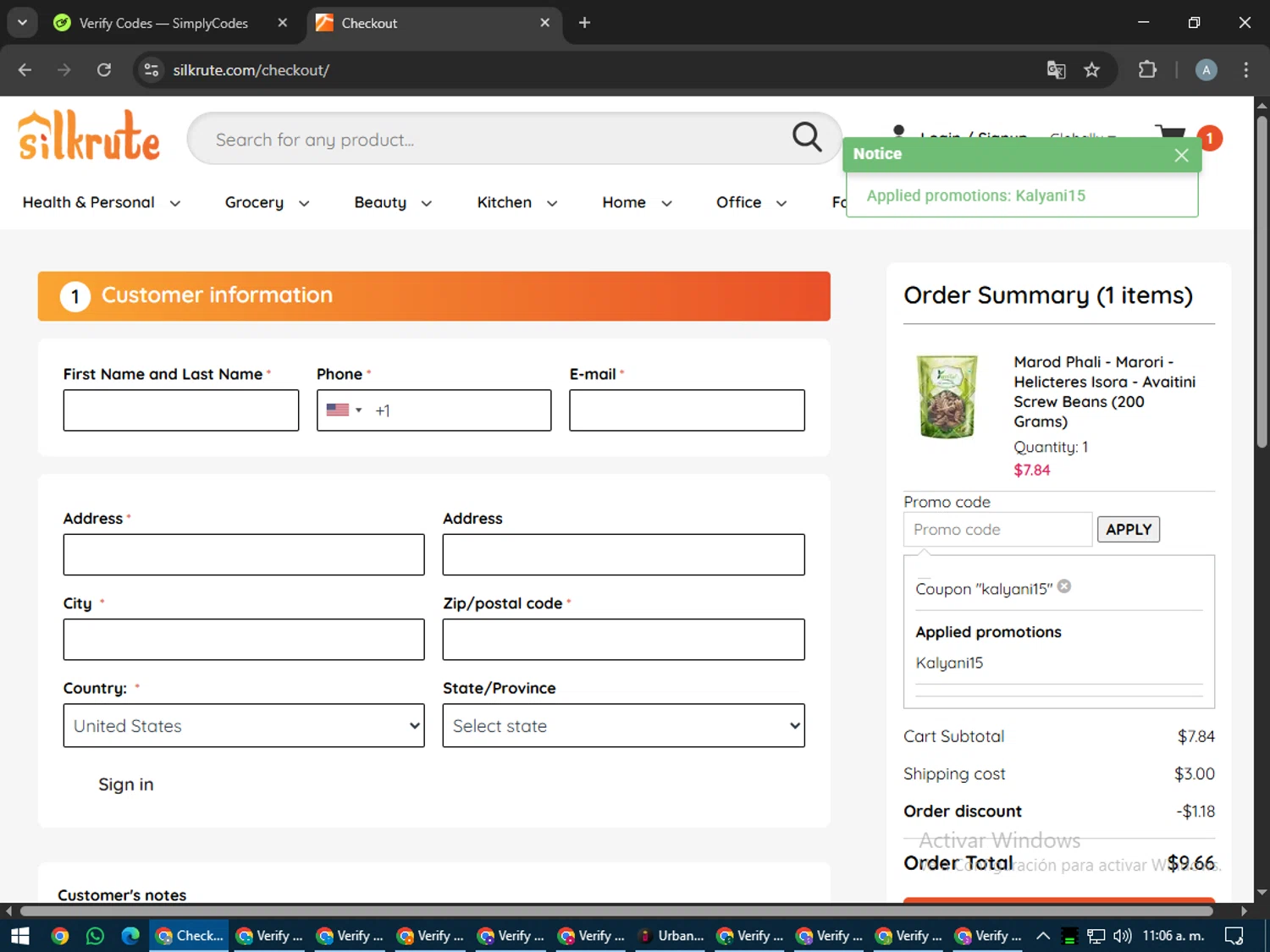Open Microsoft Edge from the taskbar
Image resolution: width=1270 pixels, height=952 pixels.
(130, 935)
